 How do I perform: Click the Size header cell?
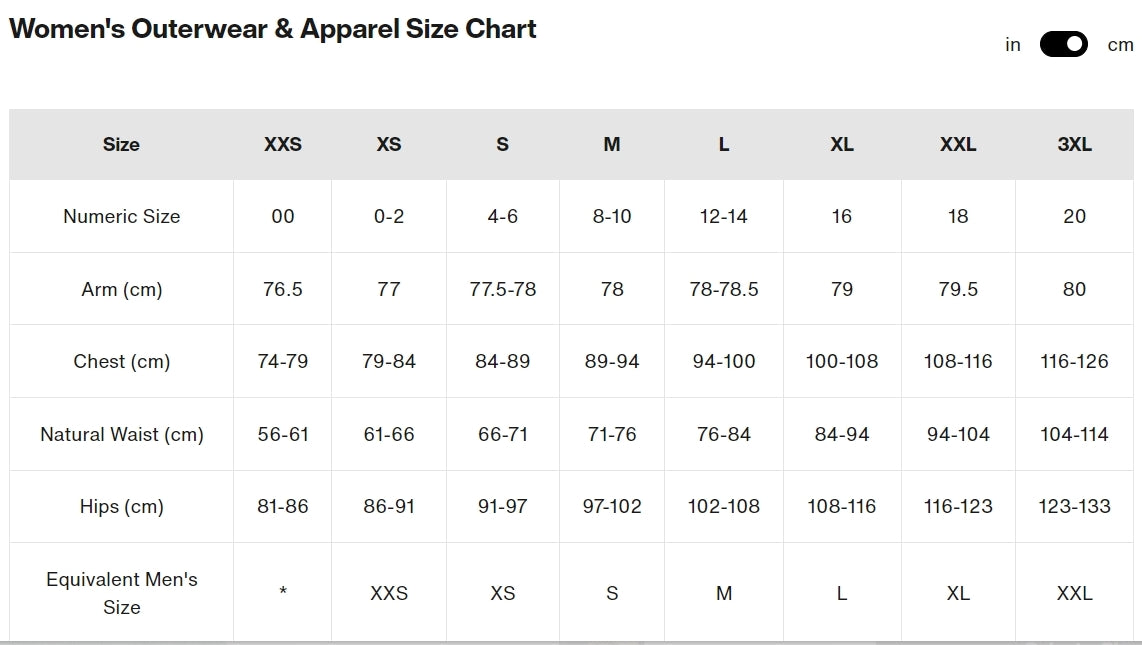(121, 144)
